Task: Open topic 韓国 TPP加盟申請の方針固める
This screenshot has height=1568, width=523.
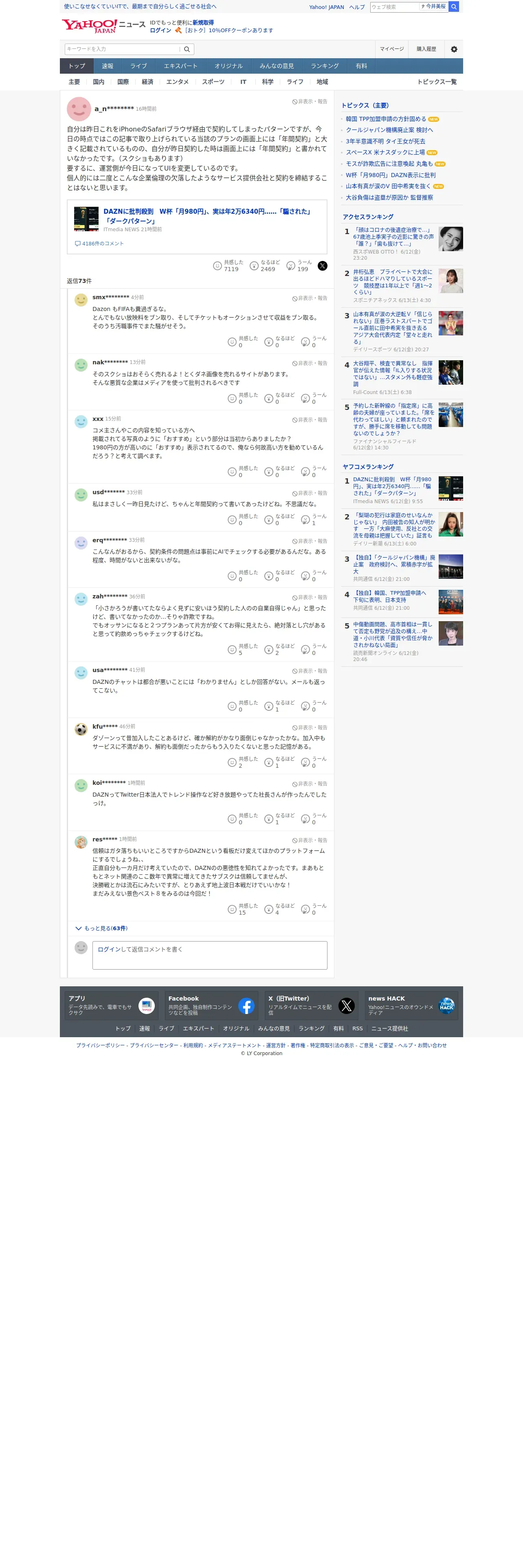Action: 386,119
